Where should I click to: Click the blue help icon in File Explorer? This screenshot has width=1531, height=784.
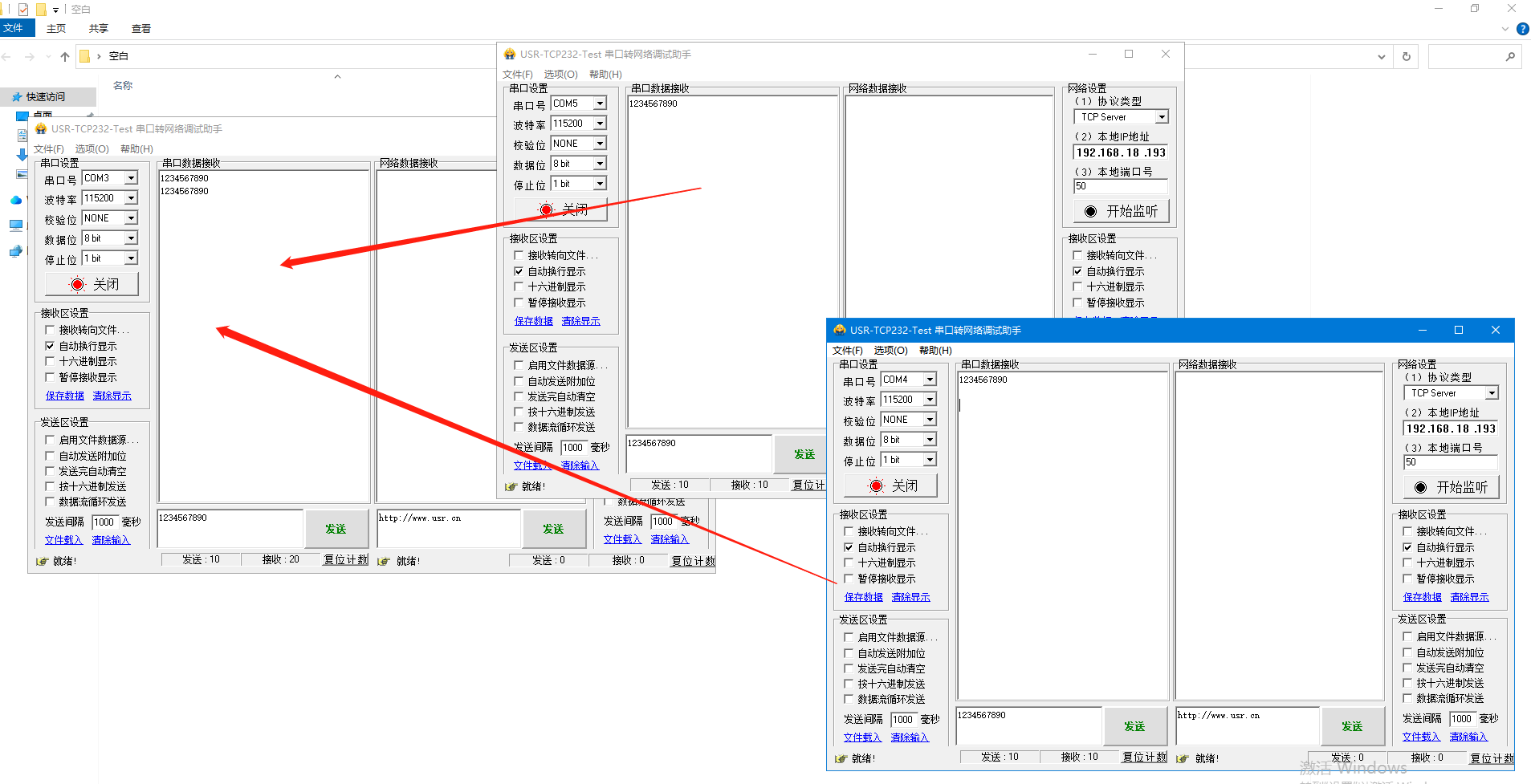click(1522, 29)
